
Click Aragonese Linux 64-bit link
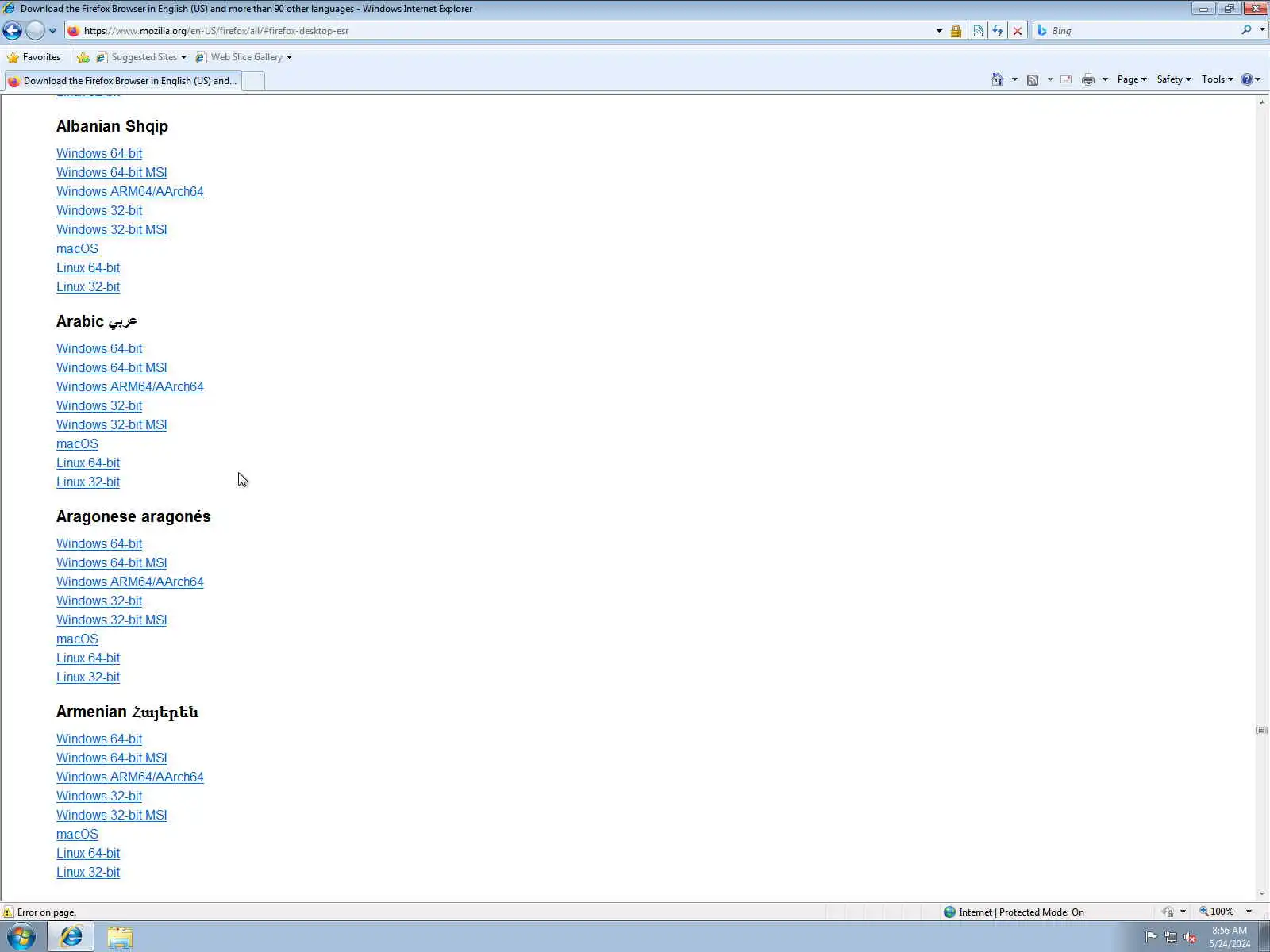[88, 658]
